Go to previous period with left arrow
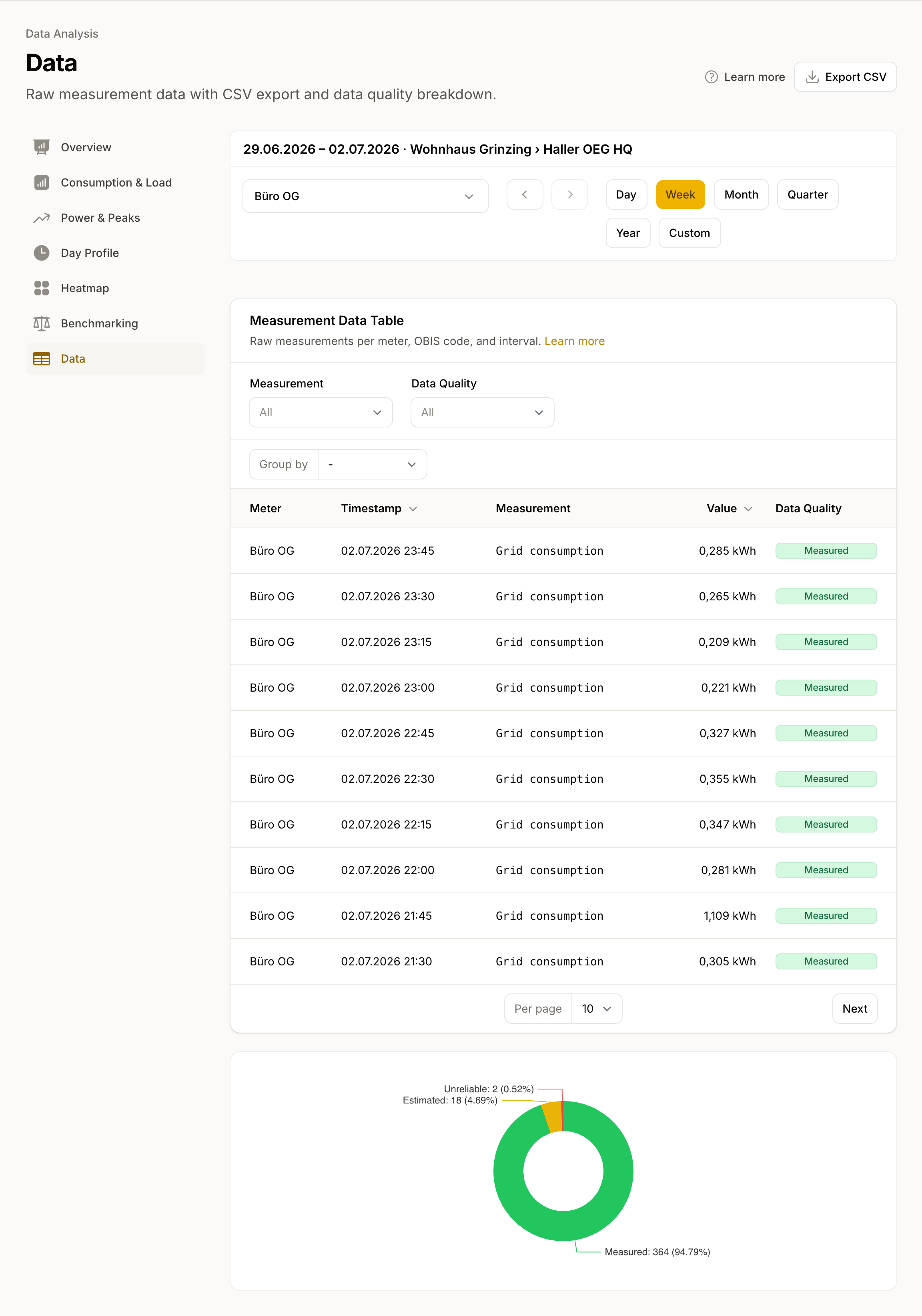 pyautogui.click(x=524, y=195)
